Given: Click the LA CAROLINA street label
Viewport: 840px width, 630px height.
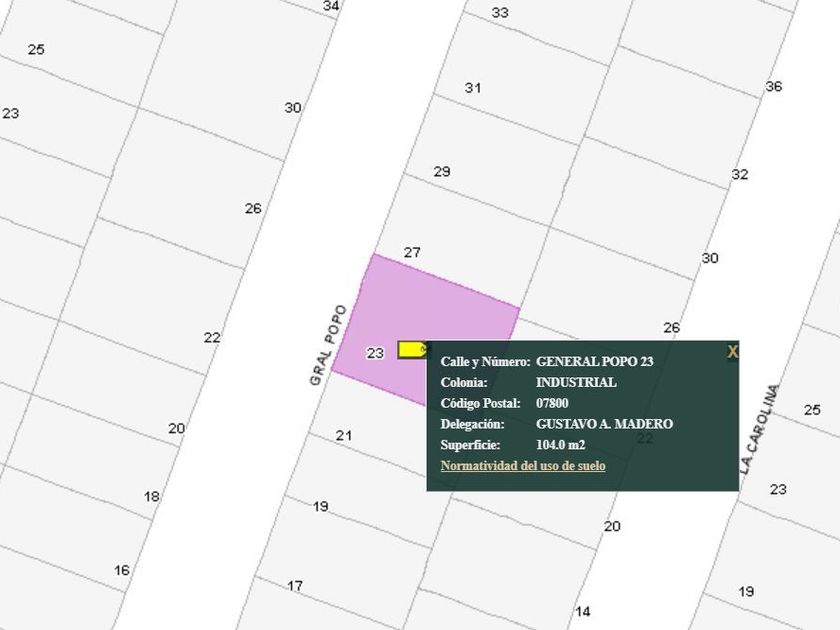Looking at the screenshot, I should (759, 429).
